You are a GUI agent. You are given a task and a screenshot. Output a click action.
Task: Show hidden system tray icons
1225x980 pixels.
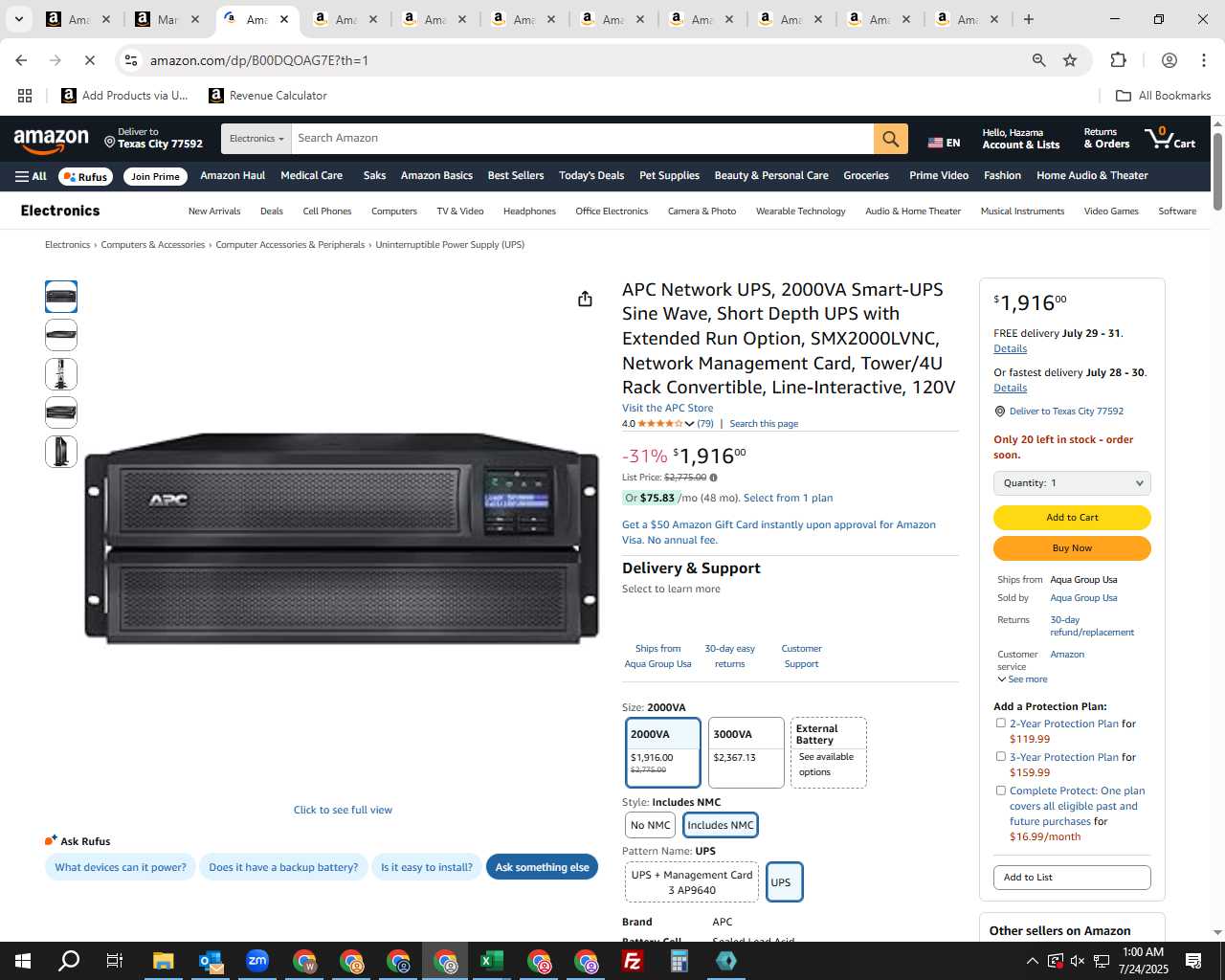point(1032,961)
